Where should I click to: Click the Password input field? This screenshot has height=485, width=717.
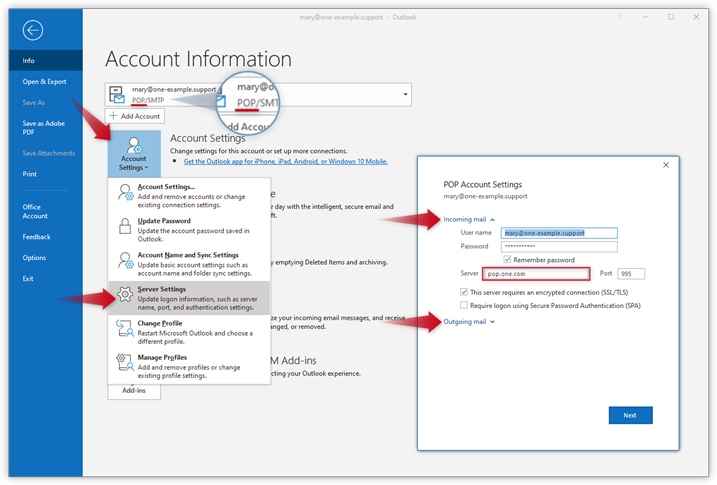(559, 246)
